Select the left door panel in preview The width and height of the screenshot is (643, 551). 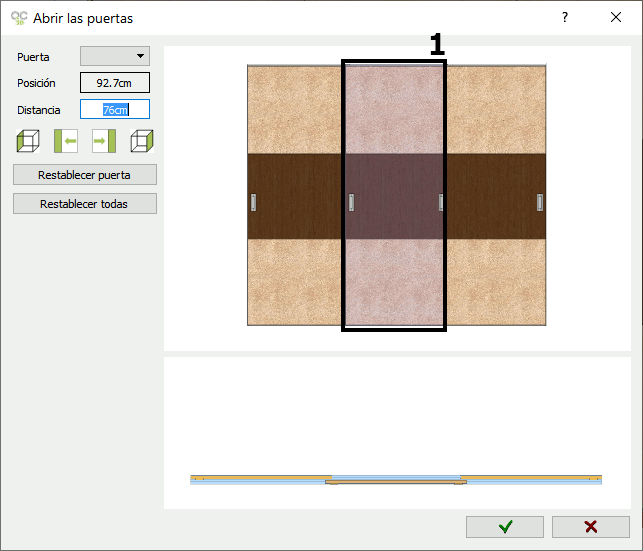tap(294, 195)
